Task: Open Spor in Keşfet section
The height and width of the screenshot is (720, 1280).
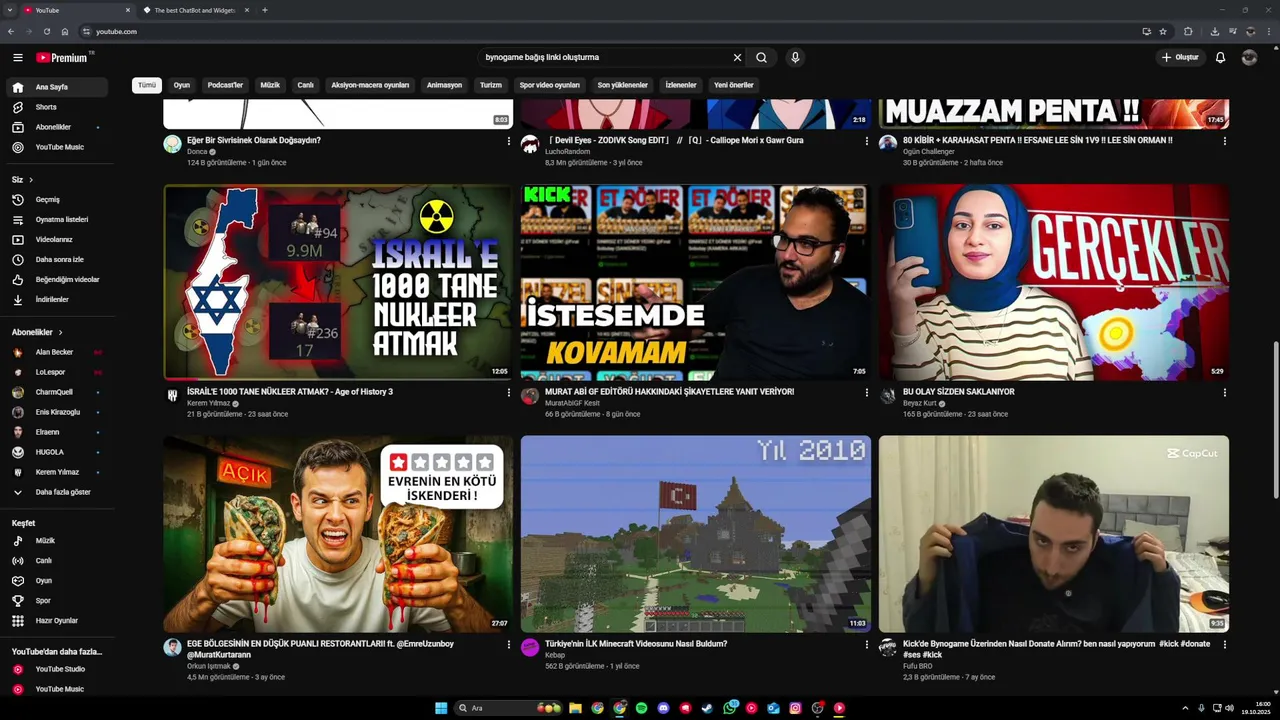Action: [x=58, y=601]
